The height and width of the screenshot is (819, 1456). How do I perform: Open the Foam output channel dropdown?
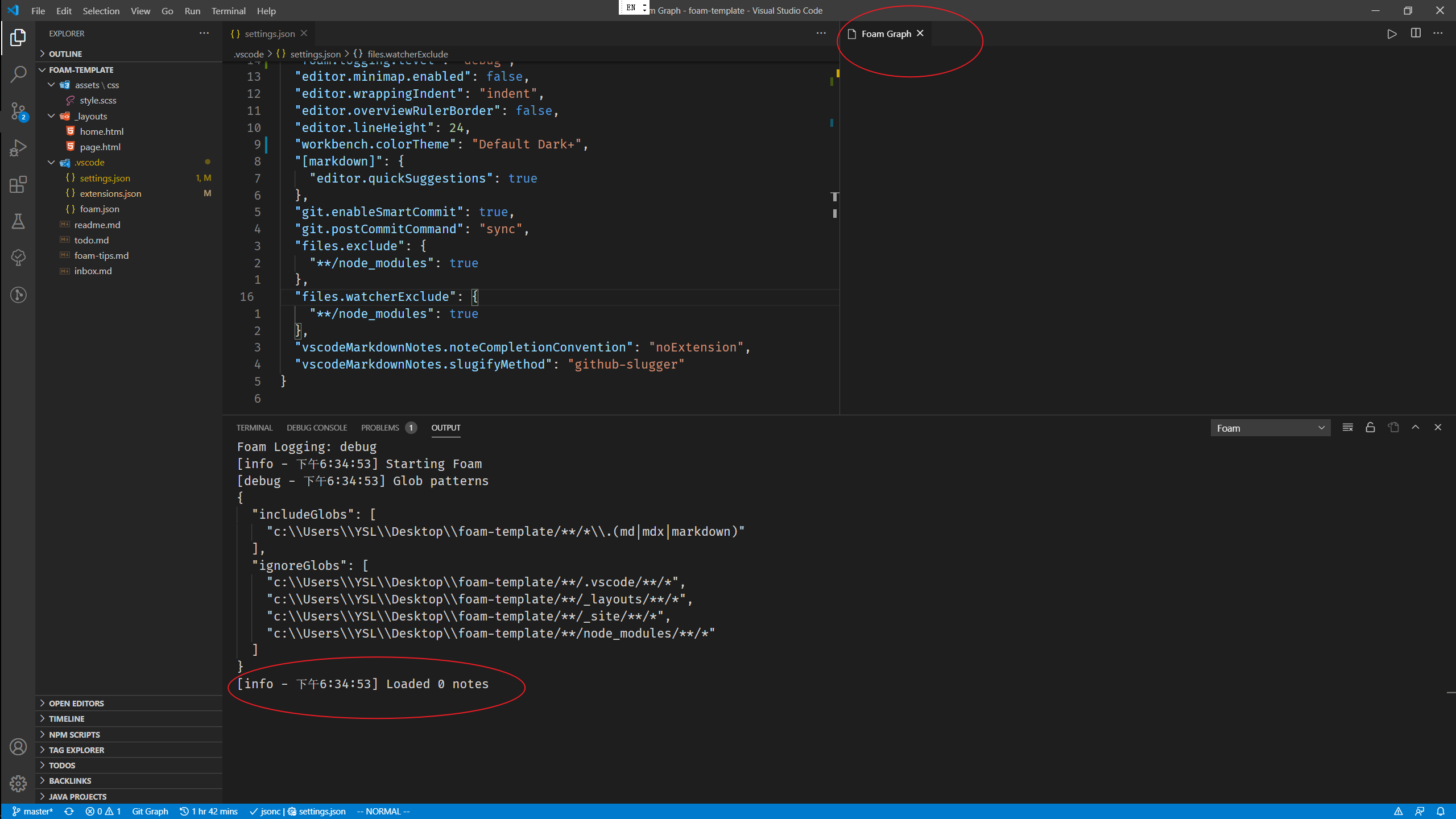(1270, 427)
